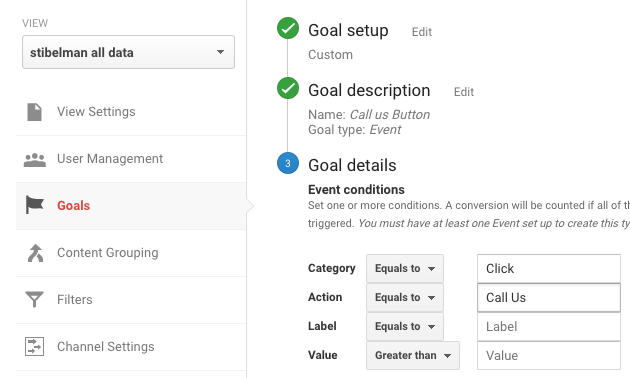Click the Goal details heading
Image resolution: width=630 pixels, height=378 pixels.
coord(352,166)
